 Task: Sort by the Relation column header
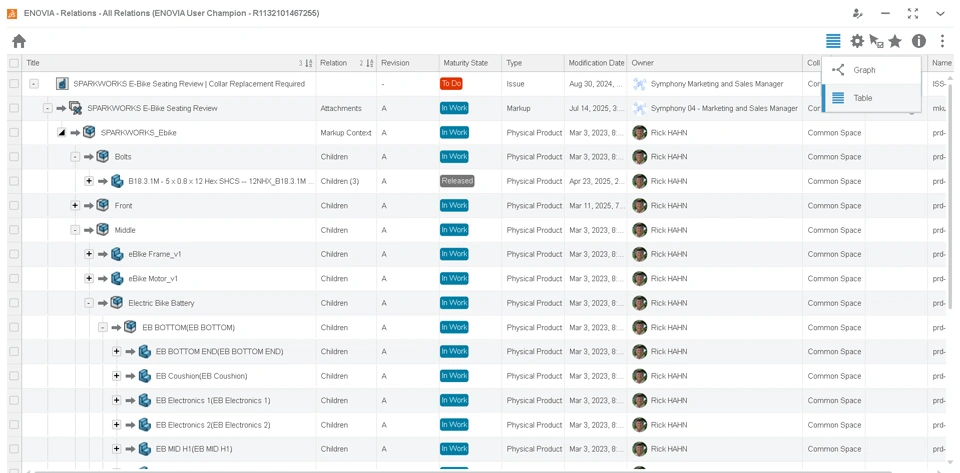pyautogui.click(x=347, y=63)
